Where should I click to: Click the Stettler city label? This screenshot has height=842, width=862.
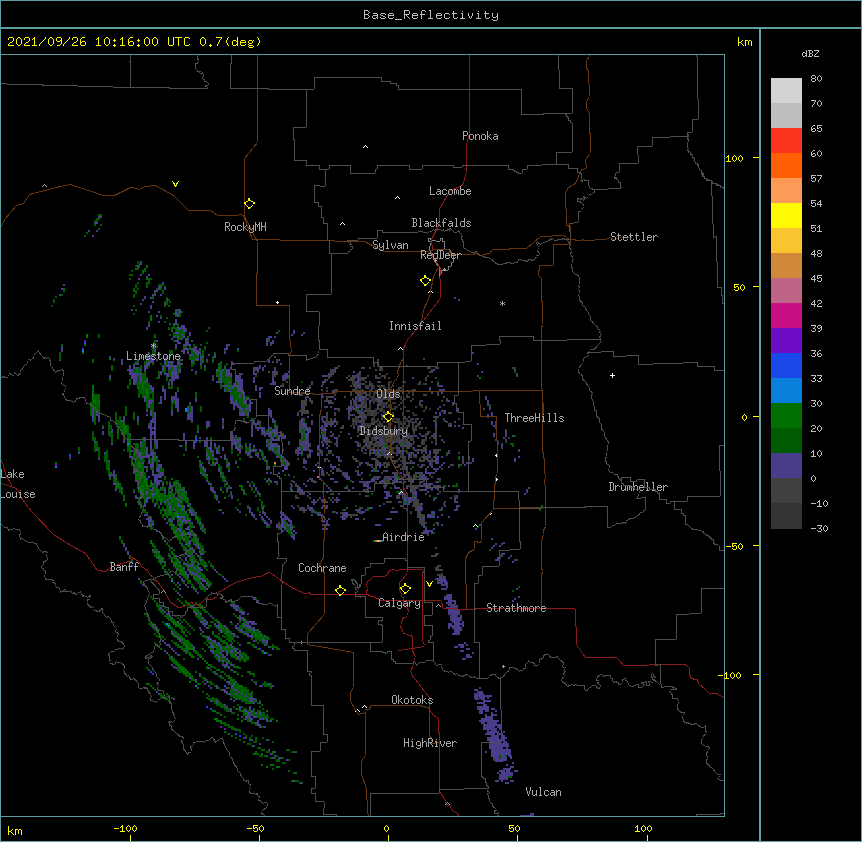634,237
